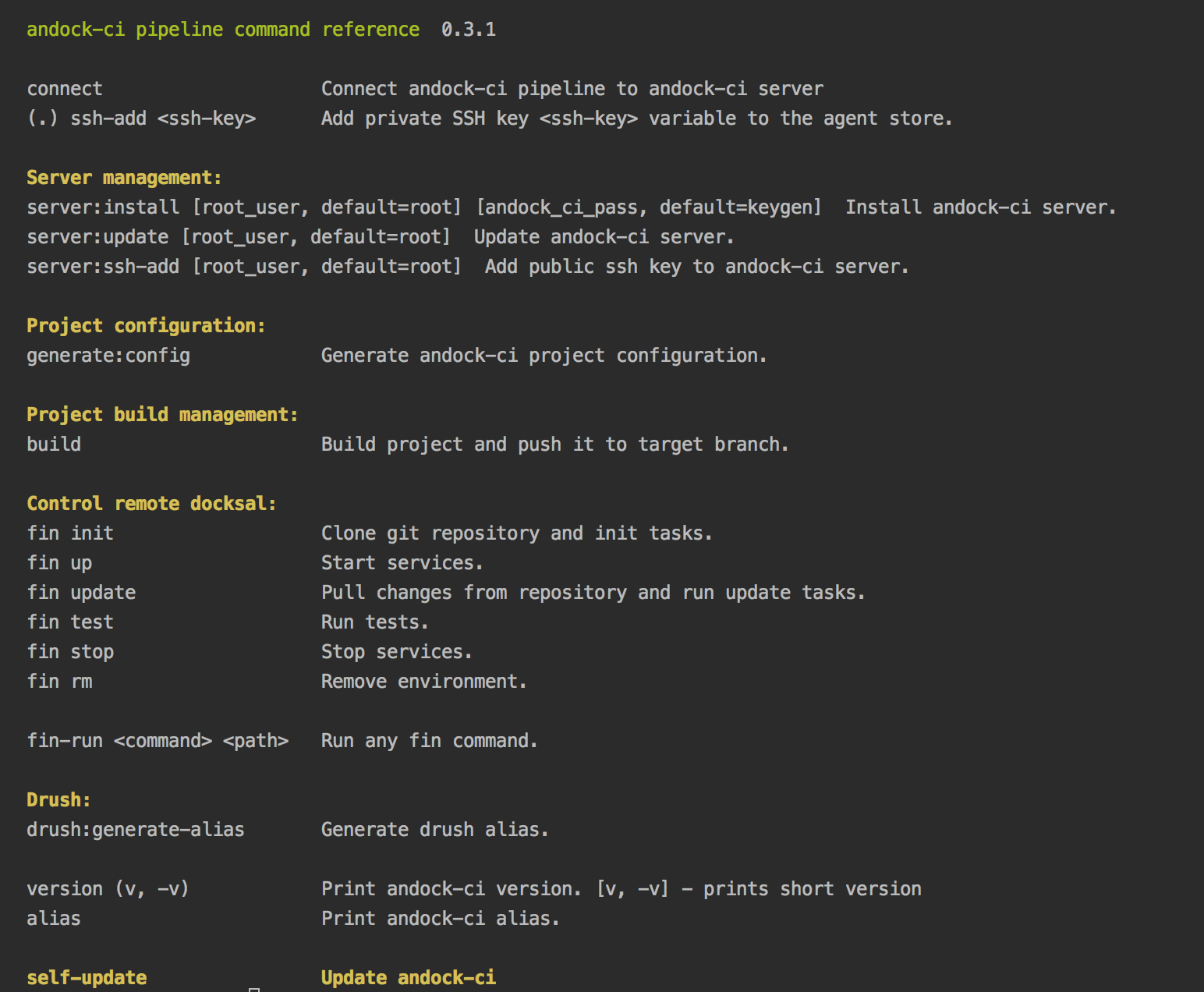The width and height of the screenshot is (1204, 992).
Task: Click the 'Drush:' heading
Action: coord(59,800)
